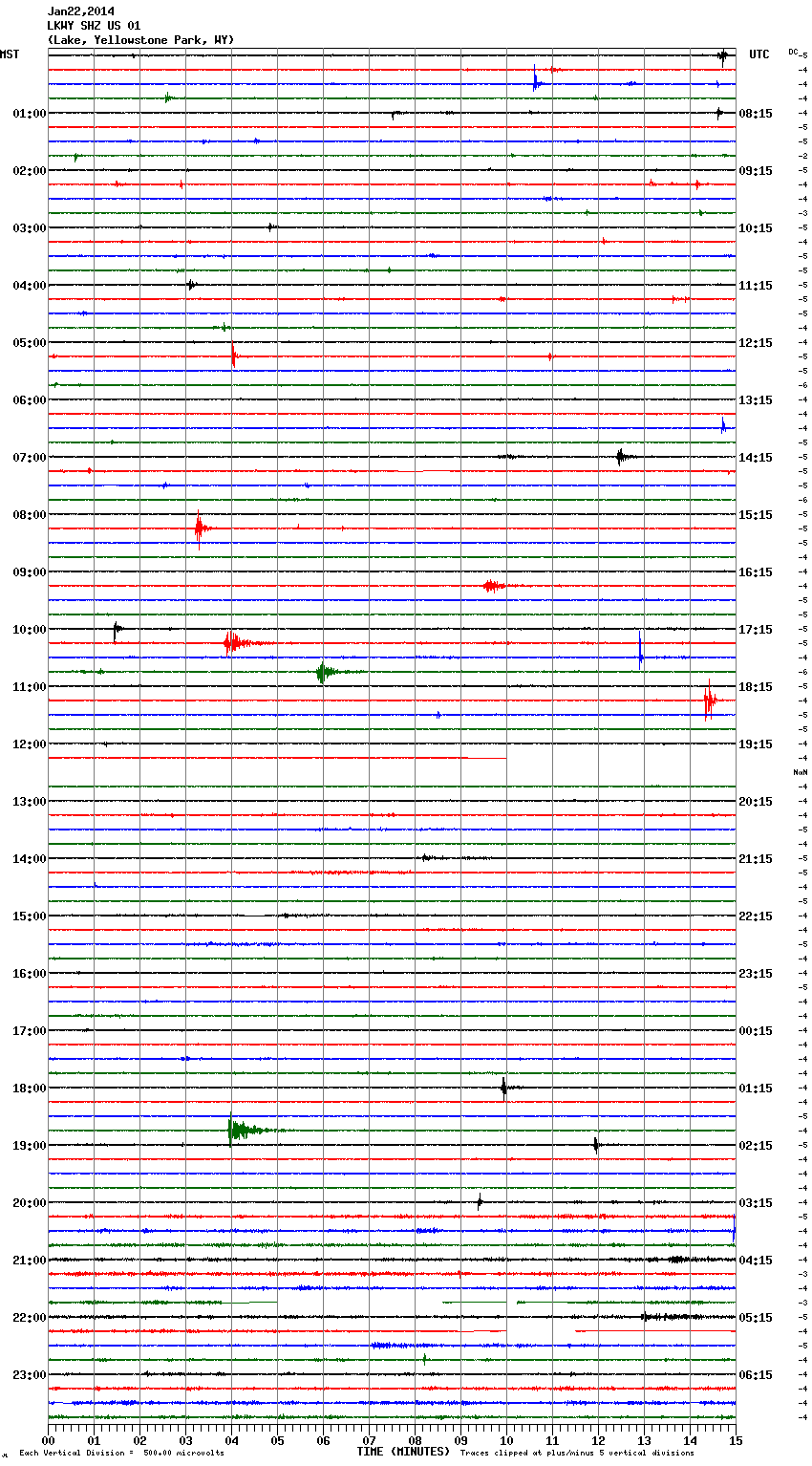
Task: Select the "06:00" MST time label
Action: [30, 400]
